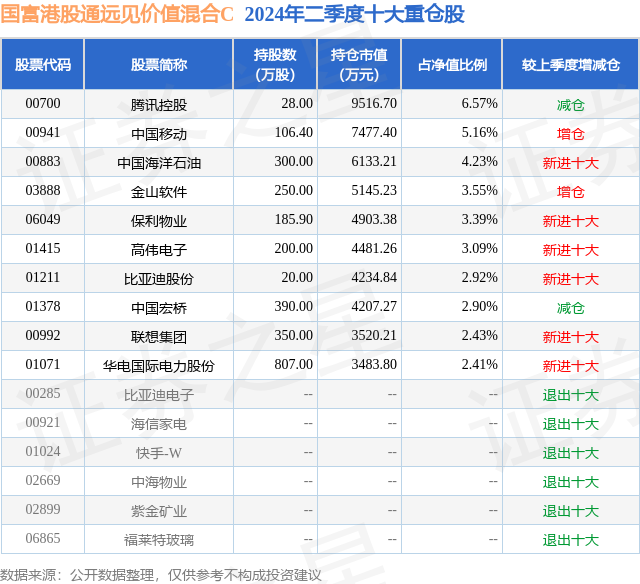Click market value 4481.26

[374, 249]
